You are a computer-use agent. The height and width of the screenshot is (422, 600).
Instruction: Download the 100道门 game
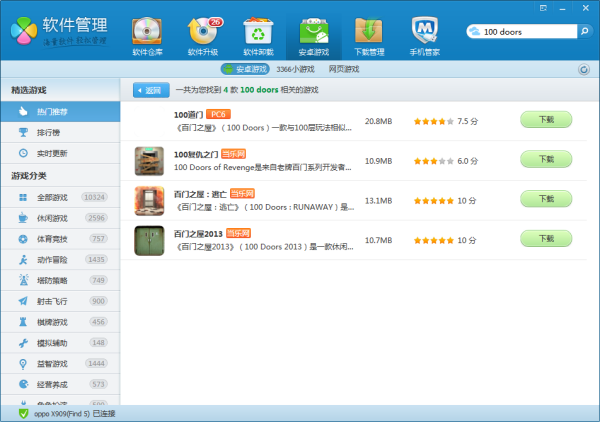(546, 120)
